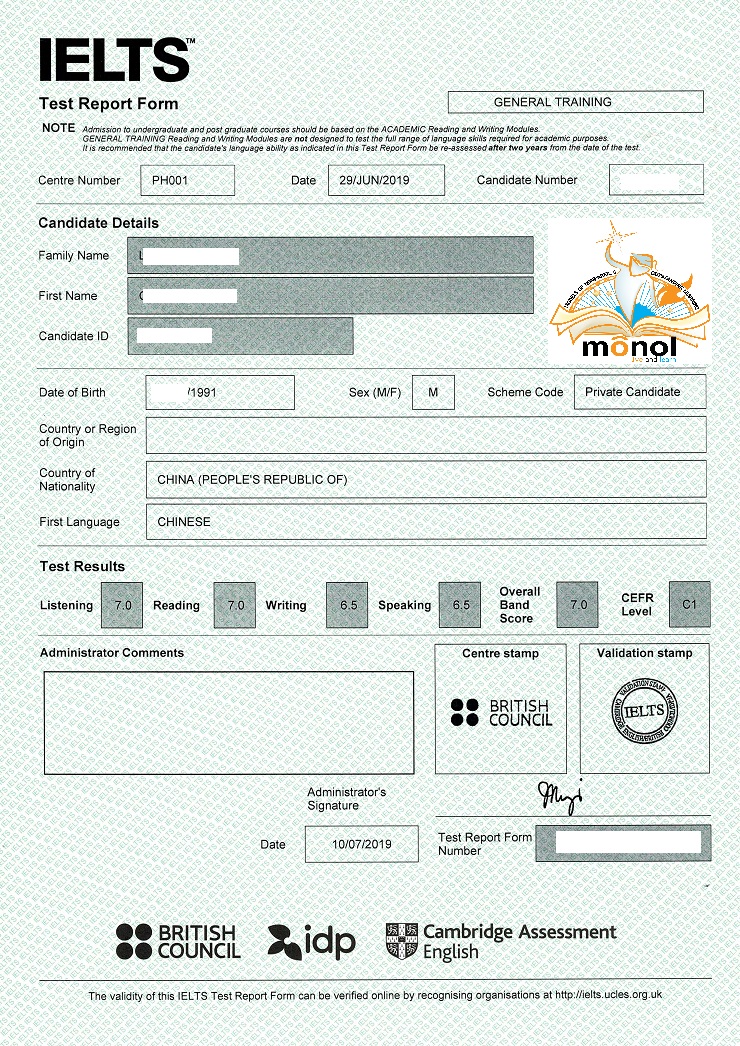This screenshot has height=1046, width=740.
Task: Click the Candidate Details heading
Action: coord(99,223)
